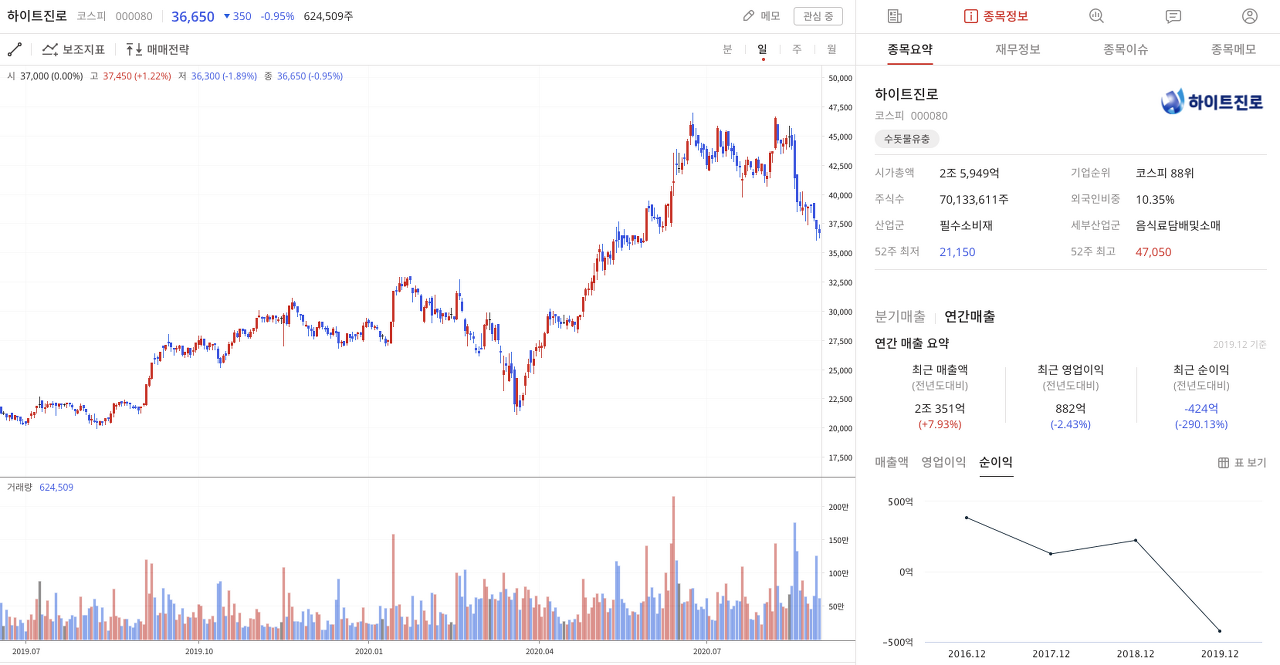The height and width of the screenshot is (665, 1280).
Task: Switch to 분기매출 quarterly sales
Action: 900,316
